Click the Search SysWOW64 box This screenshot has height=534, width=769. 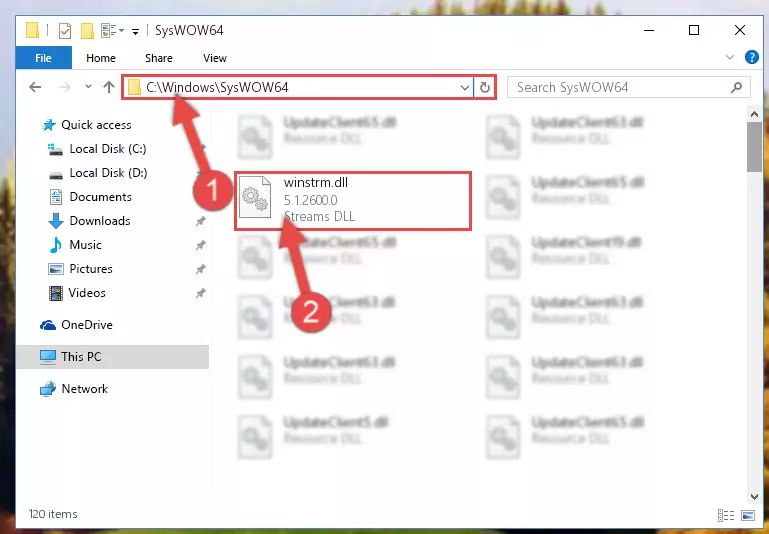[x=628, y=87]
